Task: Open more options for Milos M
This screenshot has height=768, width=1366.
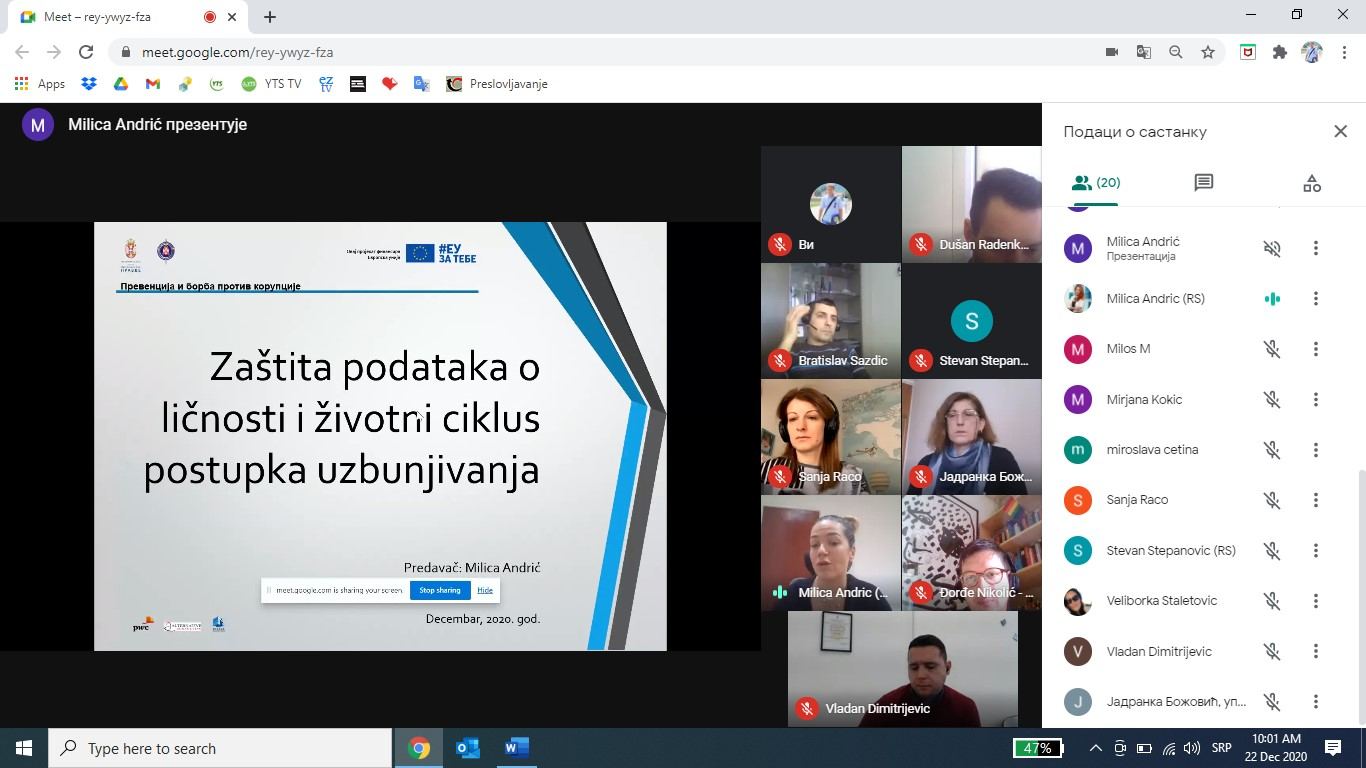Action: click(x=1316, y=349)
